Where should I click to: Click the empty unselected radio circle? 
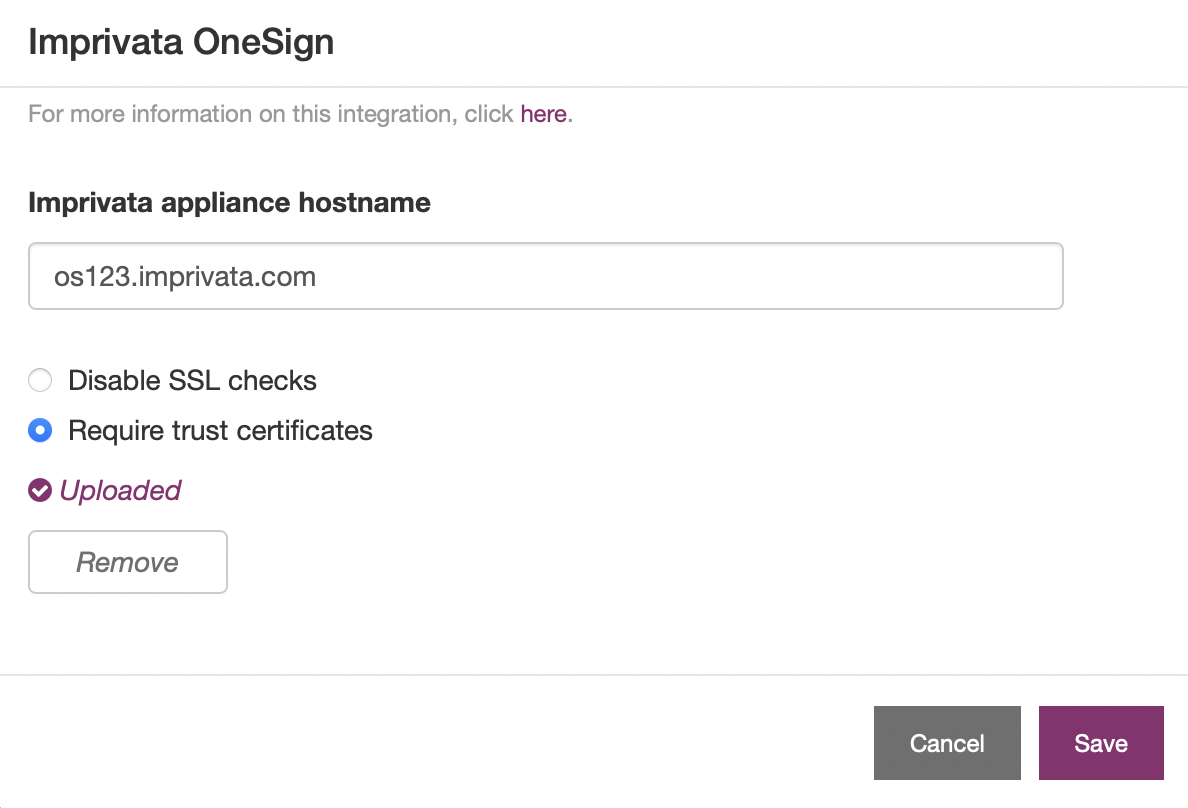pyautogui.click(x=40, y=380)
